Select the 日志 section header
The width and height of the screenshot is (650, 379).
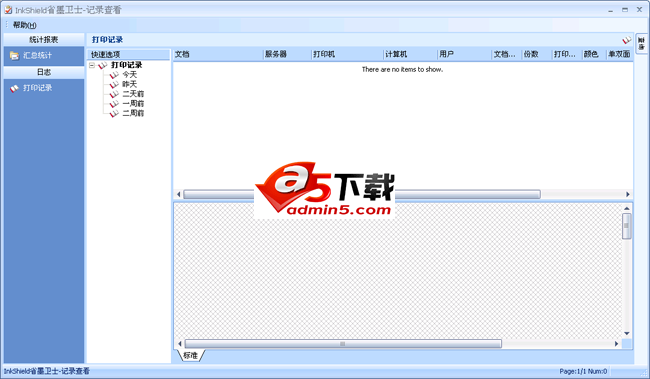[x=44, y=72]
